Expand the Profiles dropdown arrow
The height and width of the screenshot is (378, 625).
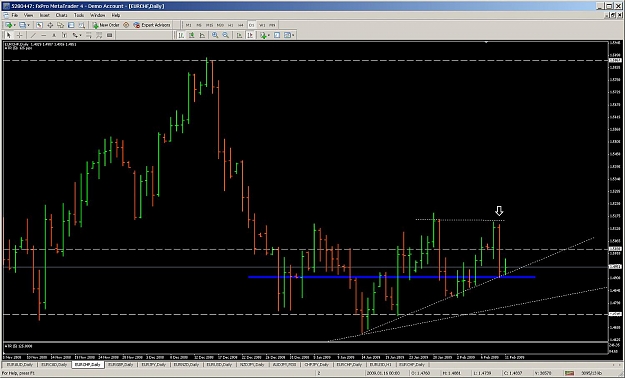click(x=28, y=25)
